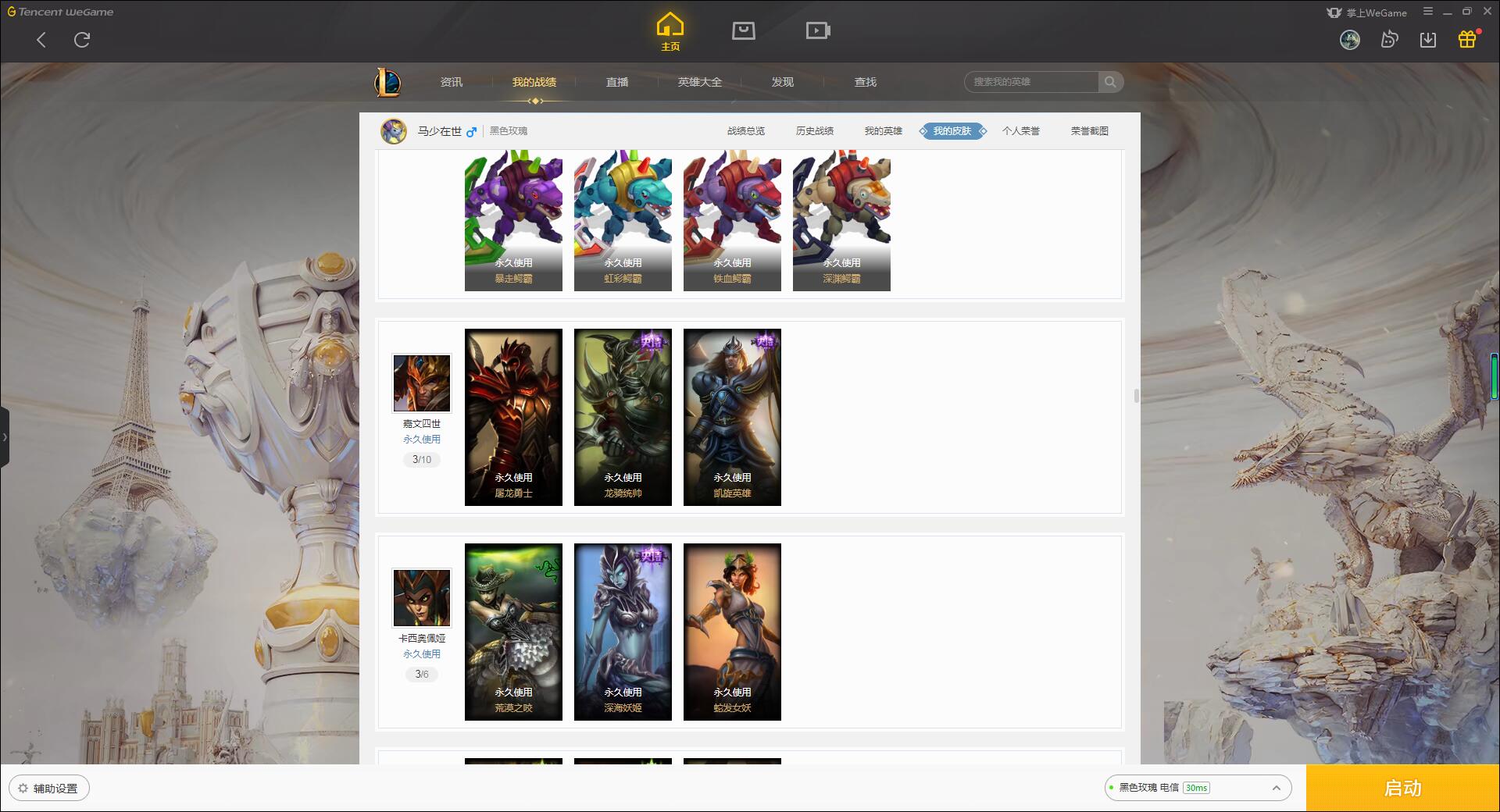This screenshot has width=1500, height=812.
Task: Click the 深海妖姬 skin card
Action: click(x=623, y=632)
